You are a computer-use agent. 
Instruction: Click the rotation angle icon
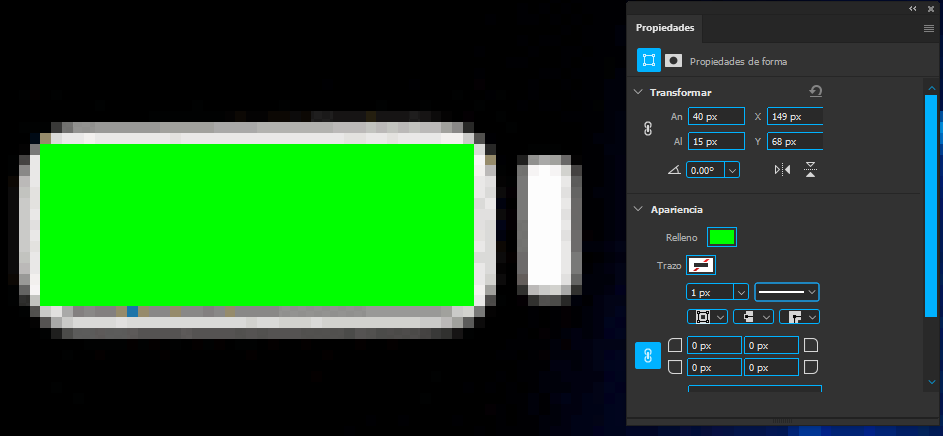(674, 170)
